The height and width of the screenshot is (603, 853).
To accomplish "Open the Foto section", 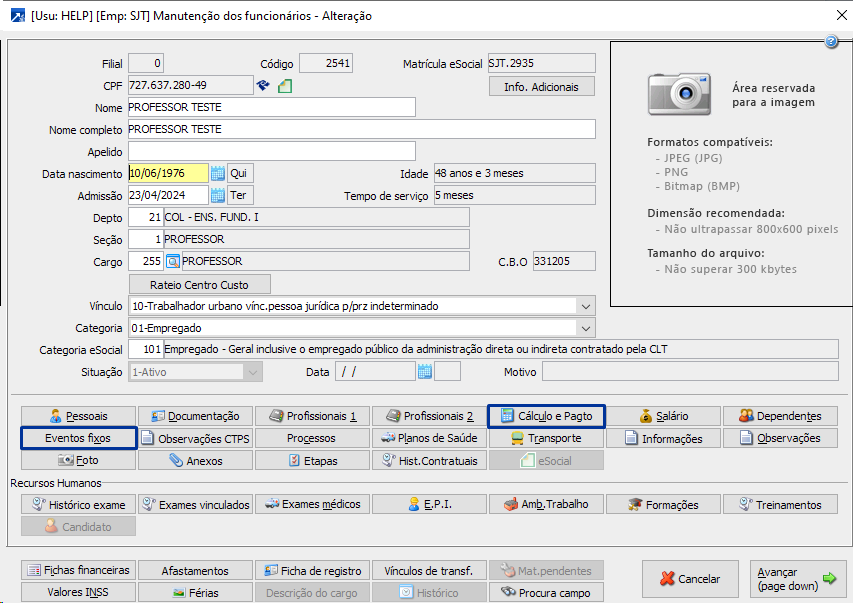I will tap(78, 460).
